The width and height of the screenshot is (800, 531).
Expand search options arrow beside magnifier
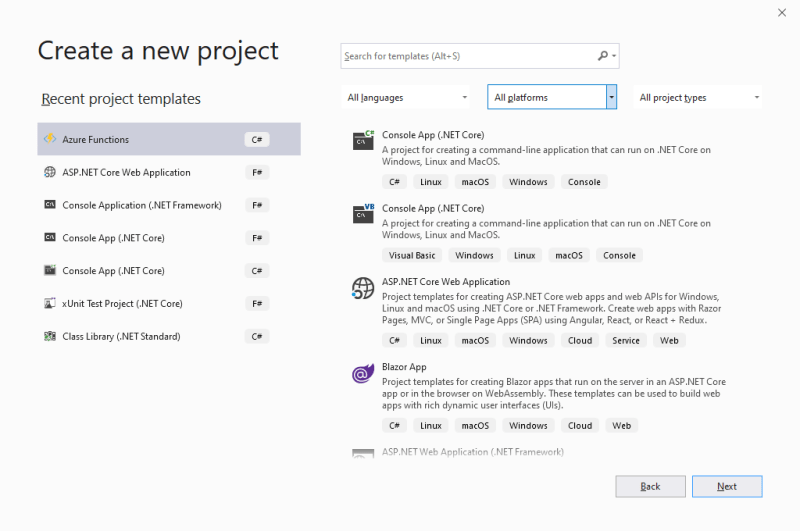[614, 56]
